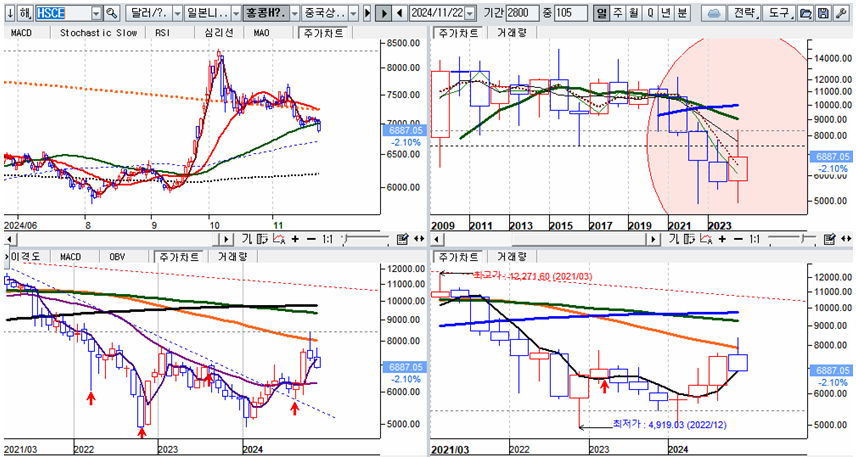
Task: Click left scroll arrow below the daily chart
Action: pos(10,239)
